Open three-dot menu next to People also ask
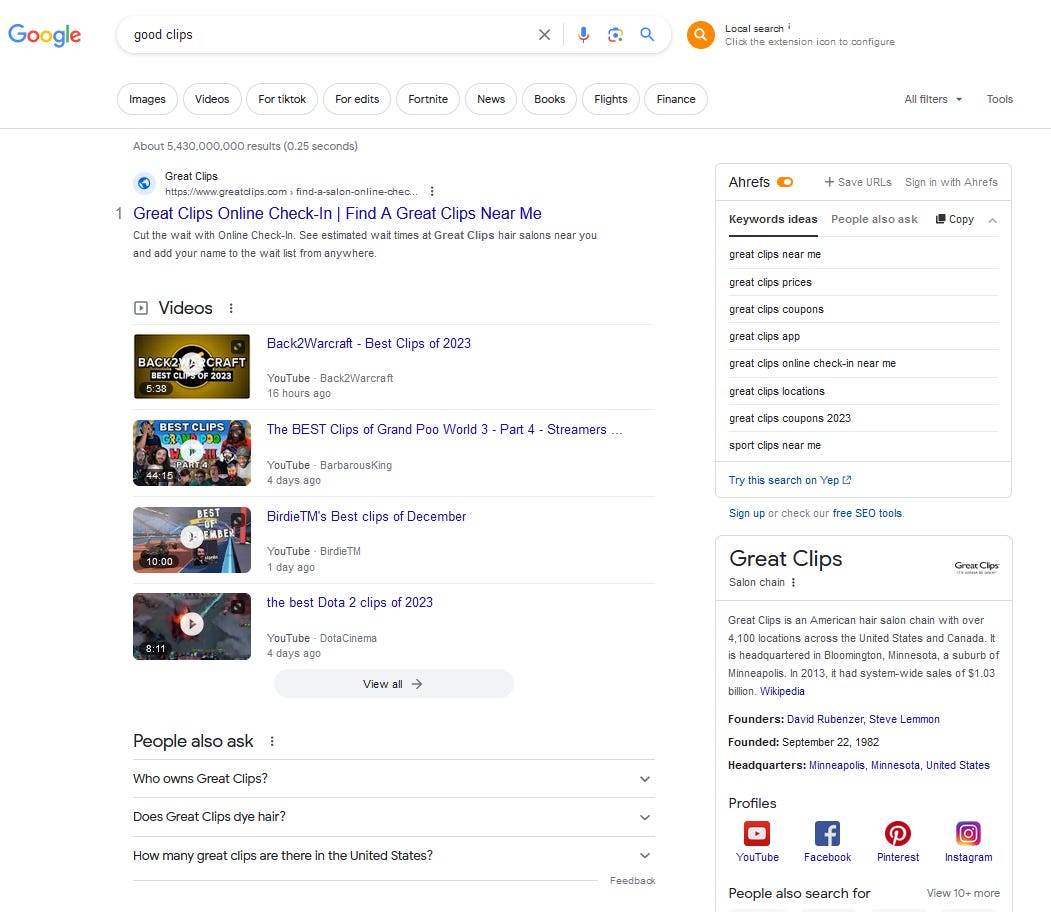Viewport: 1051px width, 912px height. 272,741
